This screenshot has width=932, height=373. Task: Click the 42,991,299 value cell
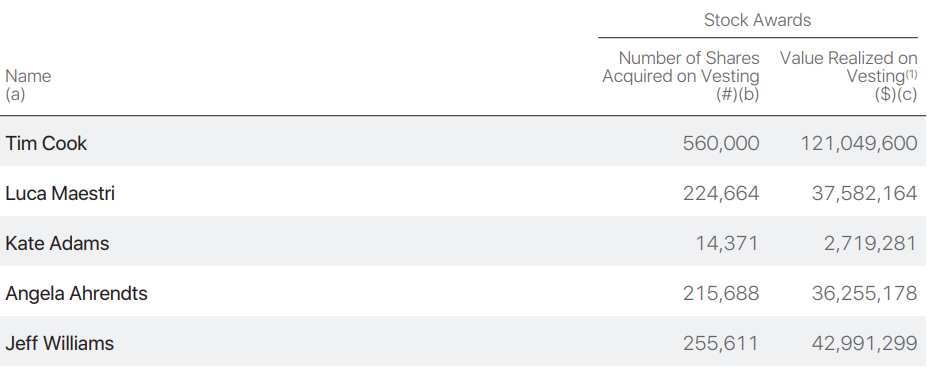coord(864,343)
